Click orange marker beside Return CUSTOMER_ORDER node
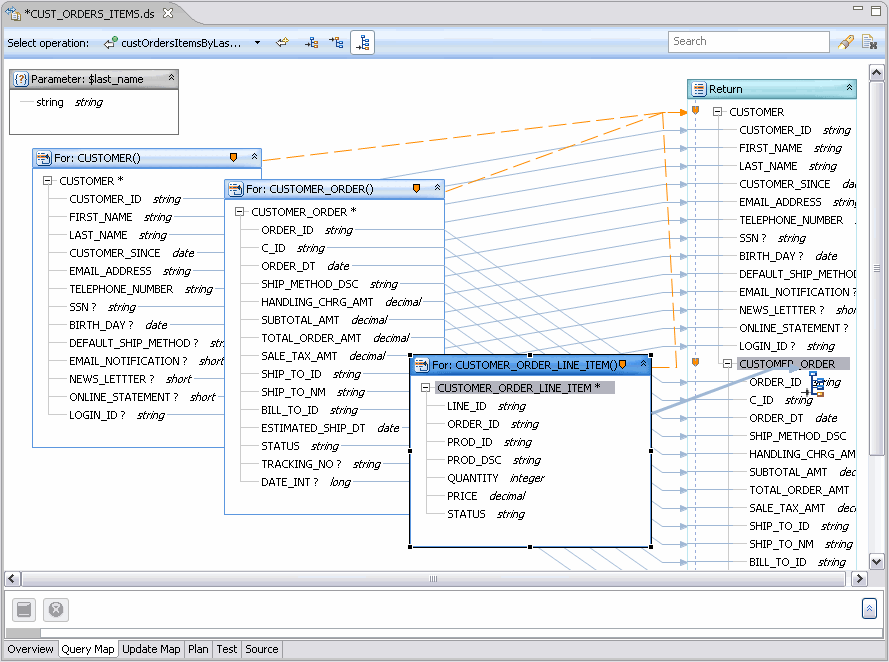The width and height of the screenshot is (889, 662). click(x=696, y=362)
